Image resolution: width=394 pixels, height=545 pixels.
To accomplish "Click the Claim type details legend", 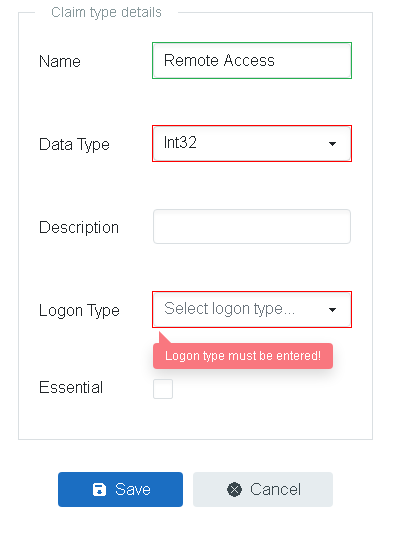I will (x=106, y=13).
